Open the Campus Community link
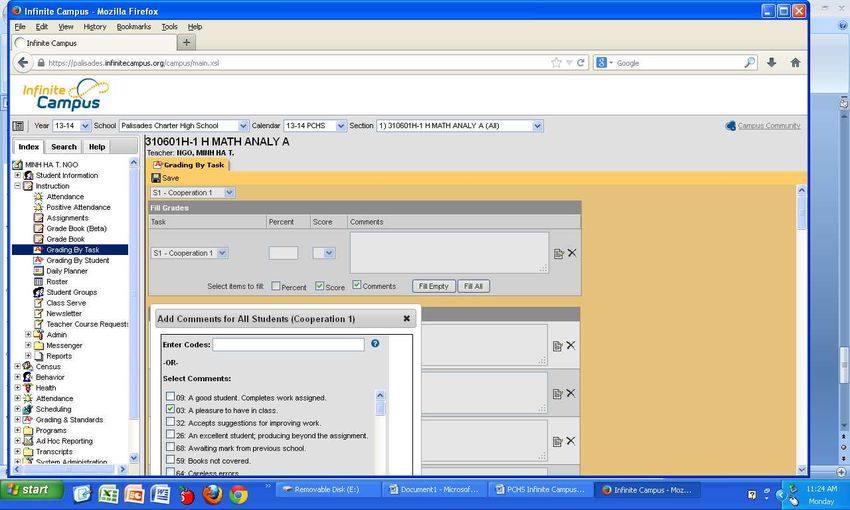The image size is (850, 510). click(768, 126)
